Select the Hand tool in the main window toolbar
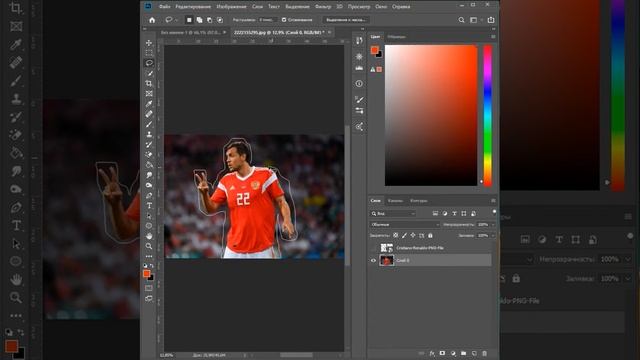The width and height of the screenshot is (640, 360). pos(149,236)
